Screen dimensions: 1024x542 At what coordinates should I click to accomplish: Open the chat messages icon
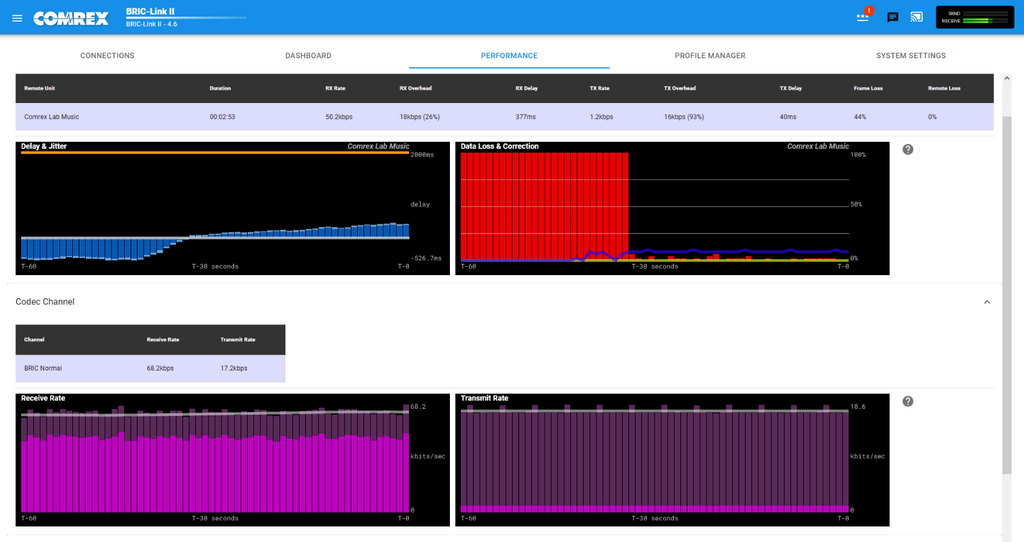point(893,17)
